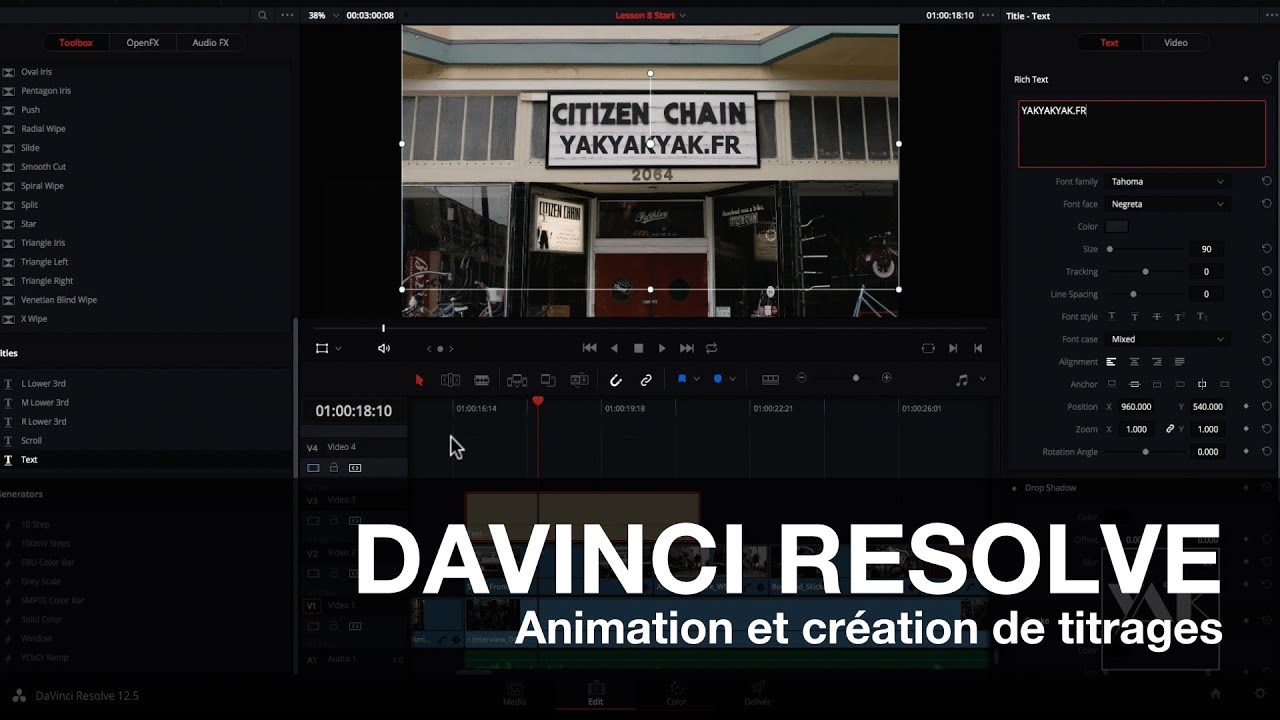Screen dimensions: 1280x720
Task: Adjust the Tracking slider handle
Action: tap(1145, 272)
